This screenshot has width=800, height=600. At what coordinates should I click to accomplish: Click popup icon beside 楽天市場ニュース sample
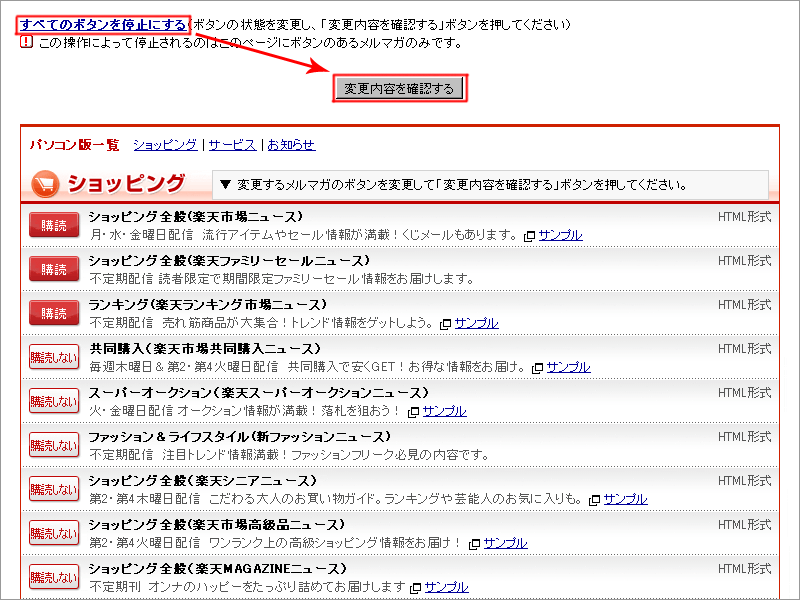(x=530, y=236)
